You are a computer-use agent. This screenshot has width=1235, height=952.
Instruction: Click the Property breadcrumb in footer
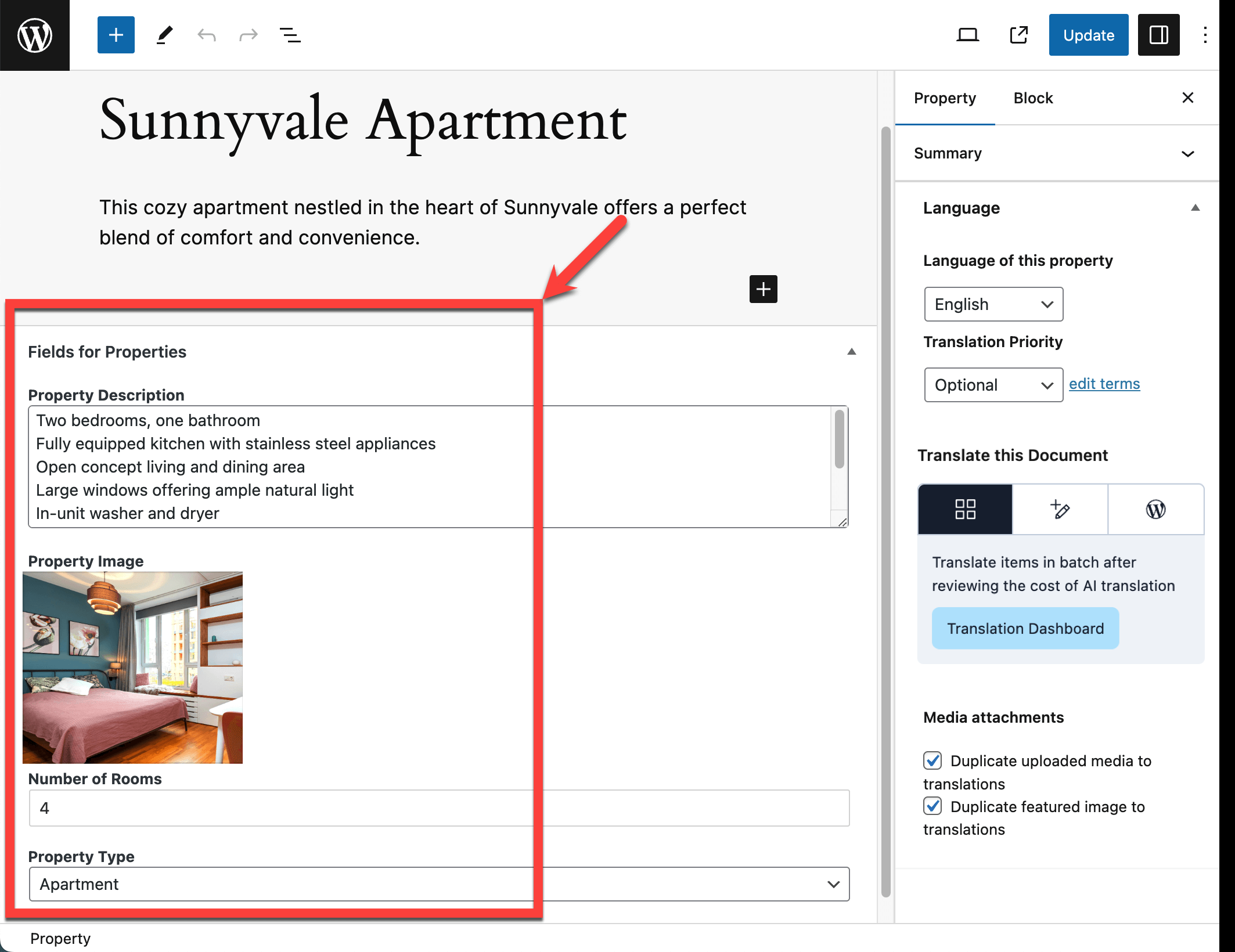[60, 939]
